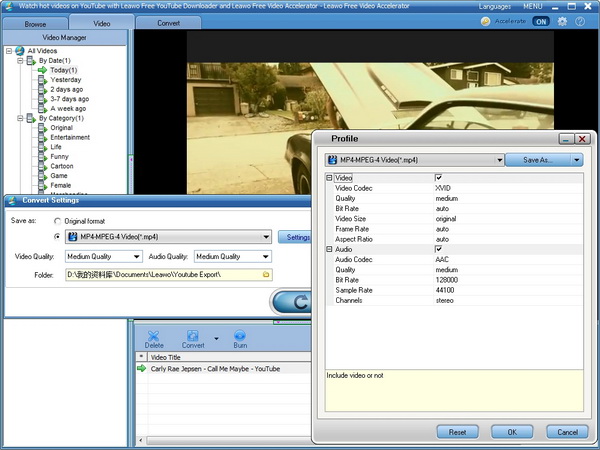600x450 pixels.
Task: Select the Life category
Action: point(56,147)
